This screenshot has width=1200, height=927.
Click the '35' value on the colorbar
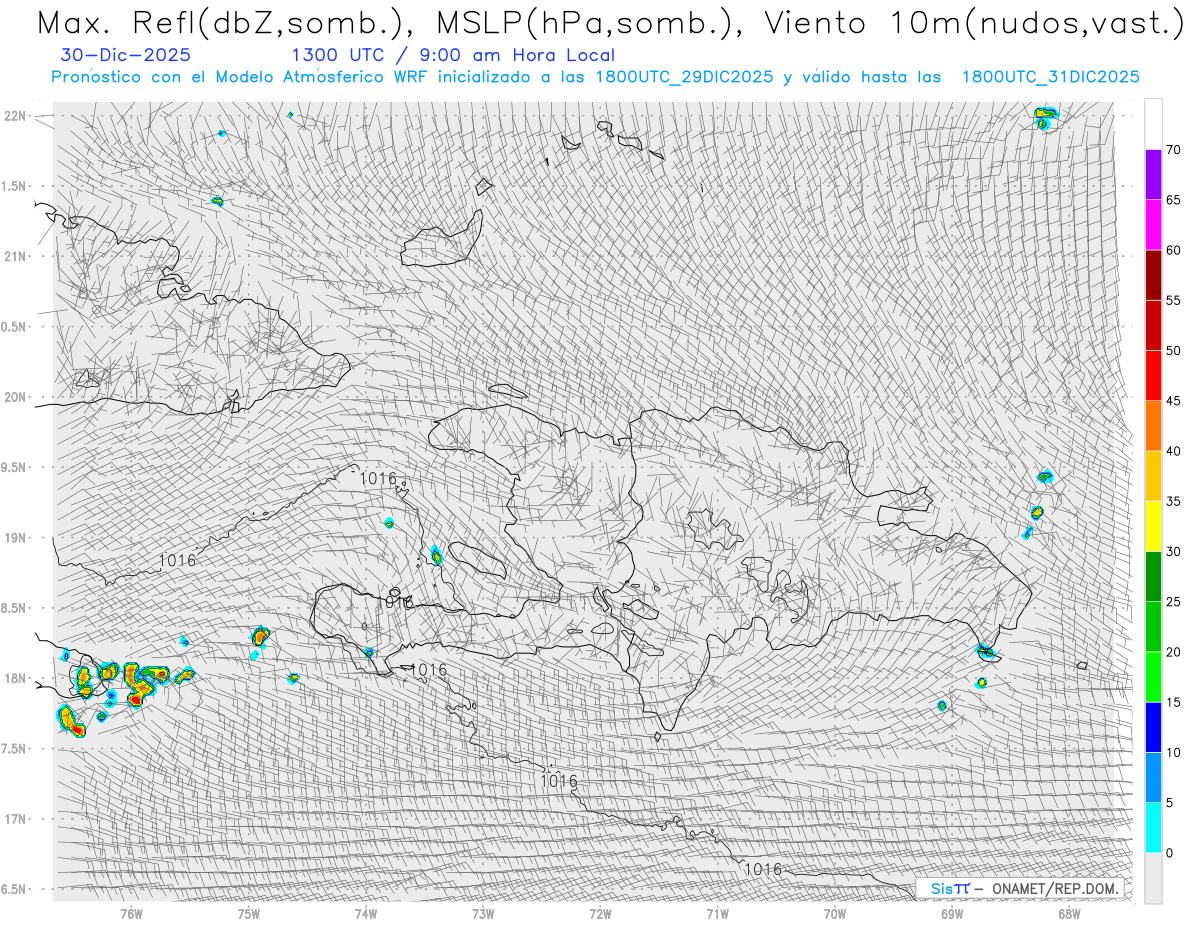click(1174, 501)
